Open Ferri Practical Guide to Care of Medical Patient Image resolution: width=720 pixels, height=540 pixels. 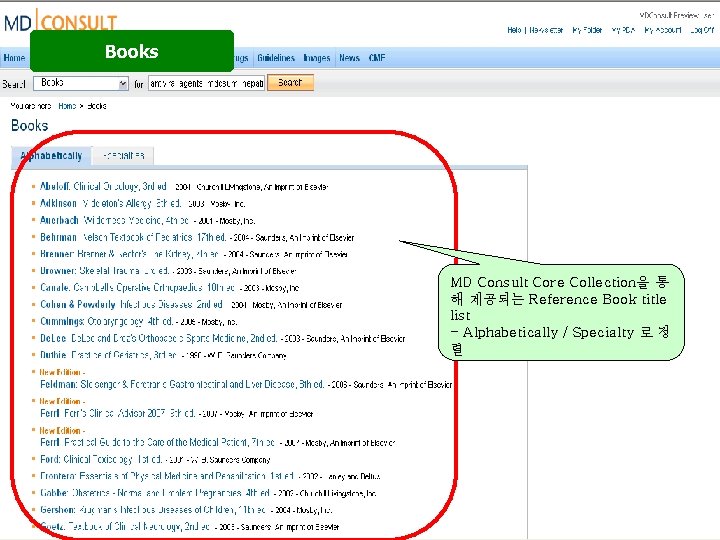[158, 442]
